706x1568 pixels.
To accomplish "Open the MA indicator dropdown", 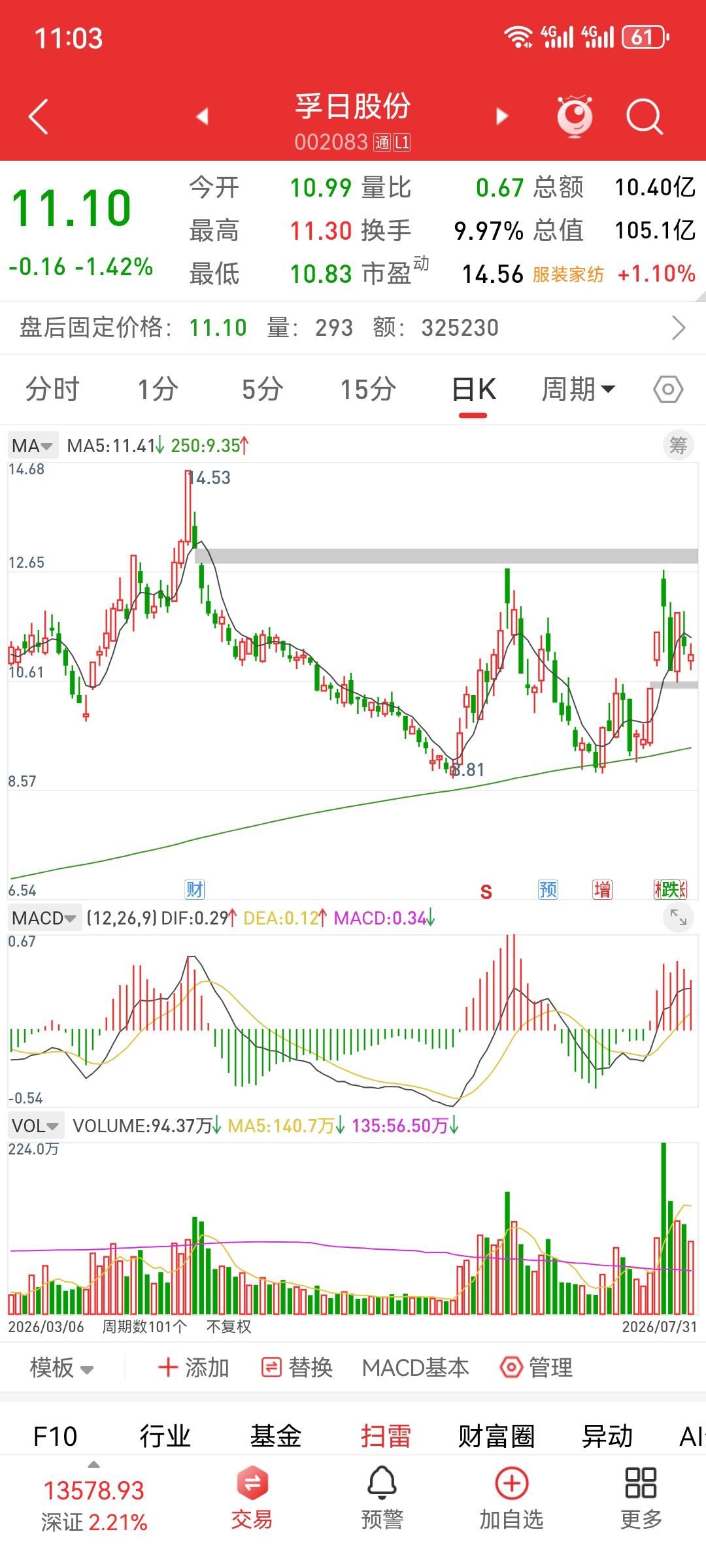I will [33, 446].
